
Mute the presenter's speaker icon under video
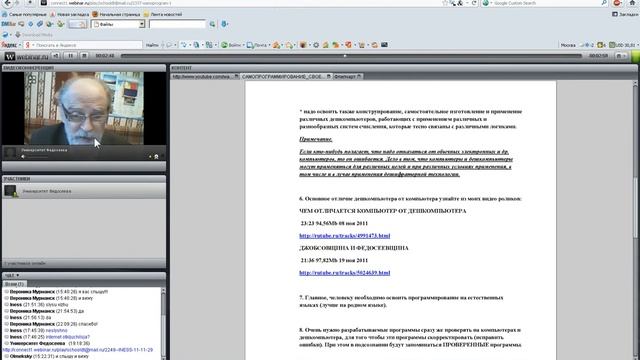point(23,157)
